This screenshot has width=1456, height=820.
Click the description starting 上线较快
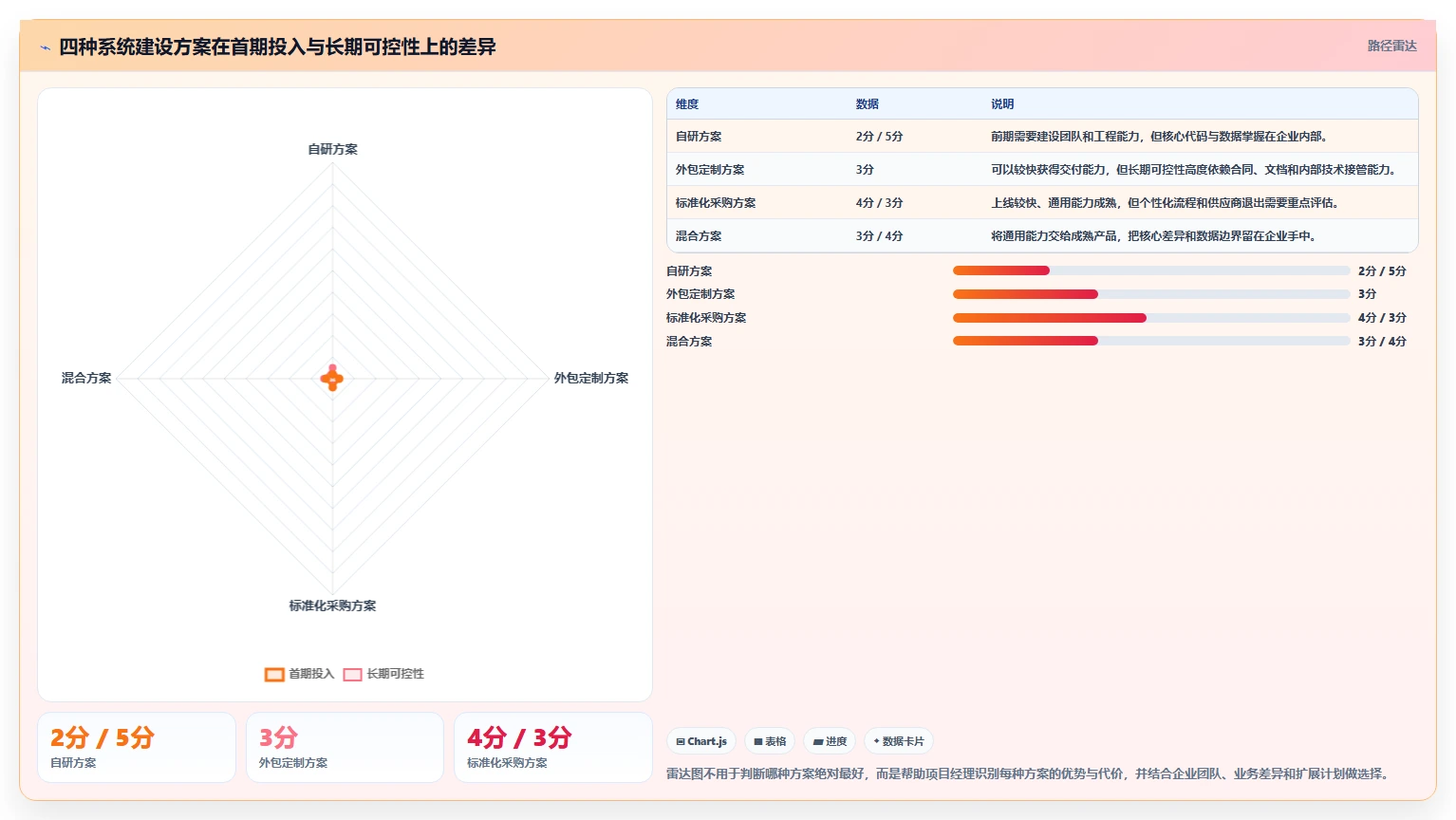[x=1165, y=203]
